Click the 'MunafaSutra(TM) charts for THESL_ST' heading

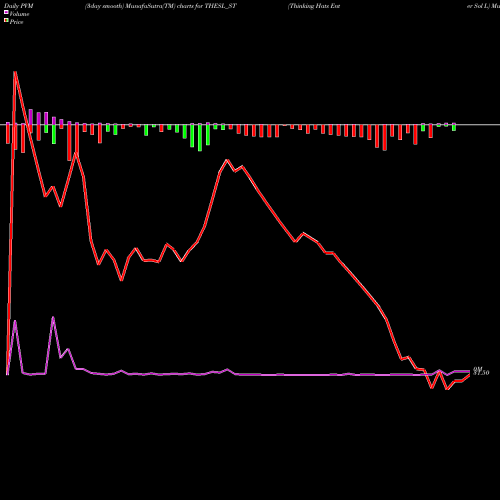[181, 6]
